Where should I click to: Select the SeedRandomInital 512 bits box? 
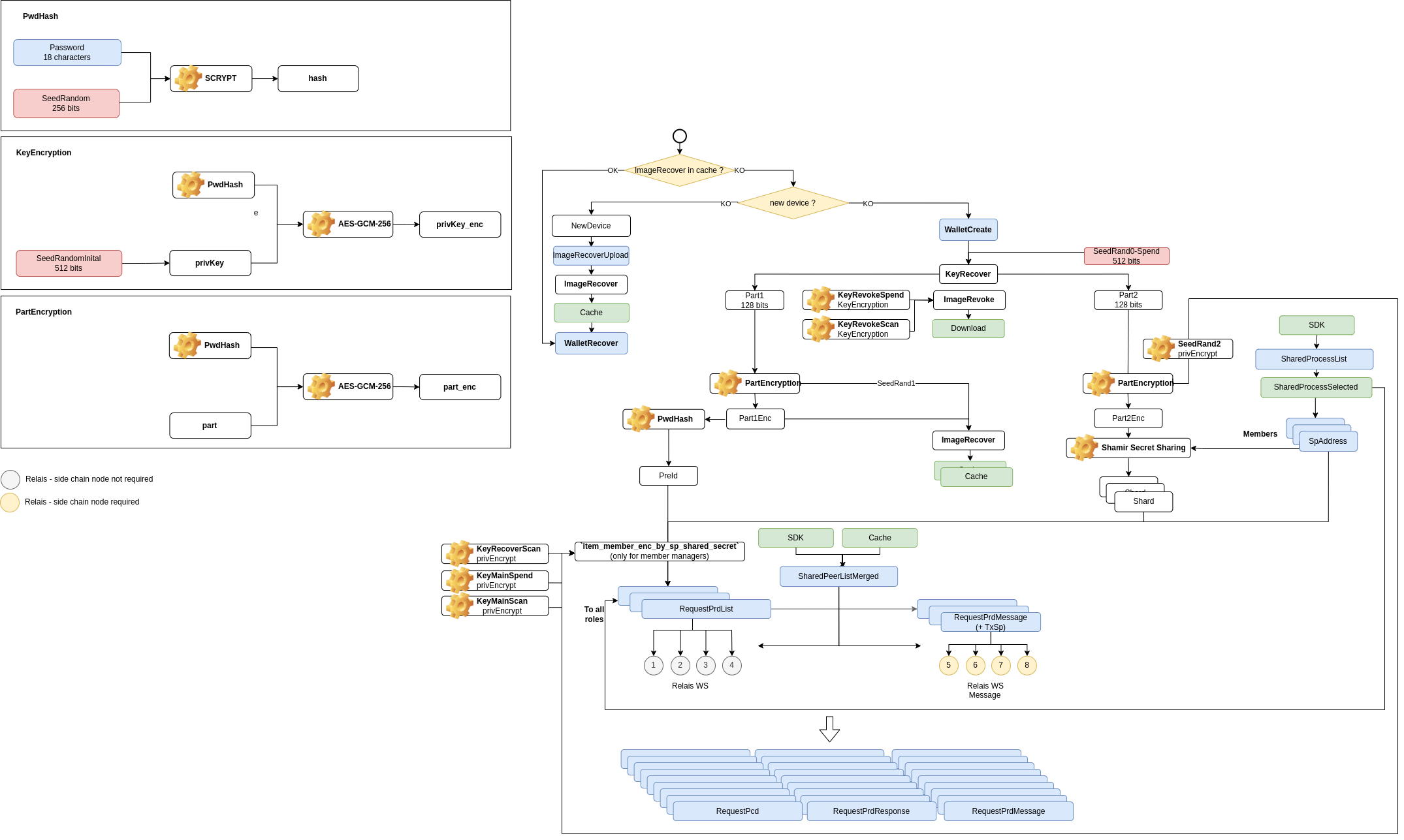click(x=69, y=264)
